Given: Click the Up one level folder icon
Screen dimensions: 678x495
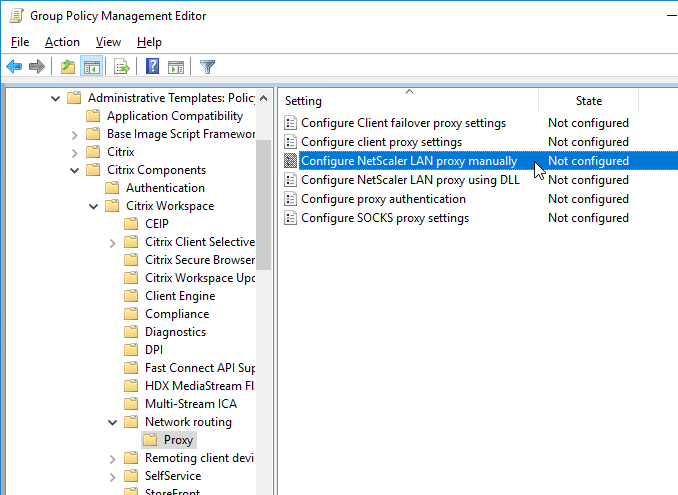Looking at the screenshot, I should 68,67.
